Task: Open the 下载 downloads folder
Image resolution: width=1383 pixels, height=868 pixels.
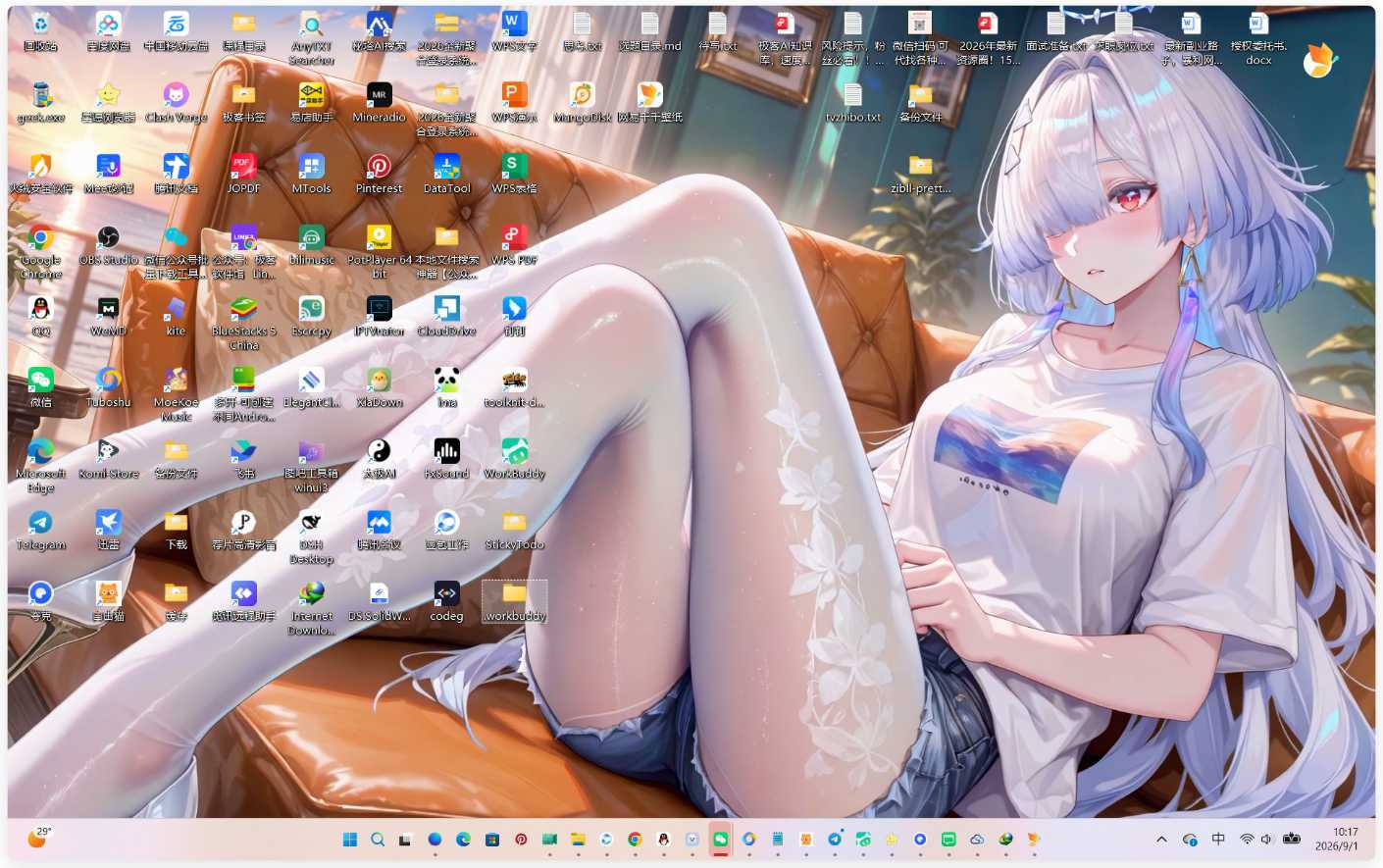Action: pos(176,532)
